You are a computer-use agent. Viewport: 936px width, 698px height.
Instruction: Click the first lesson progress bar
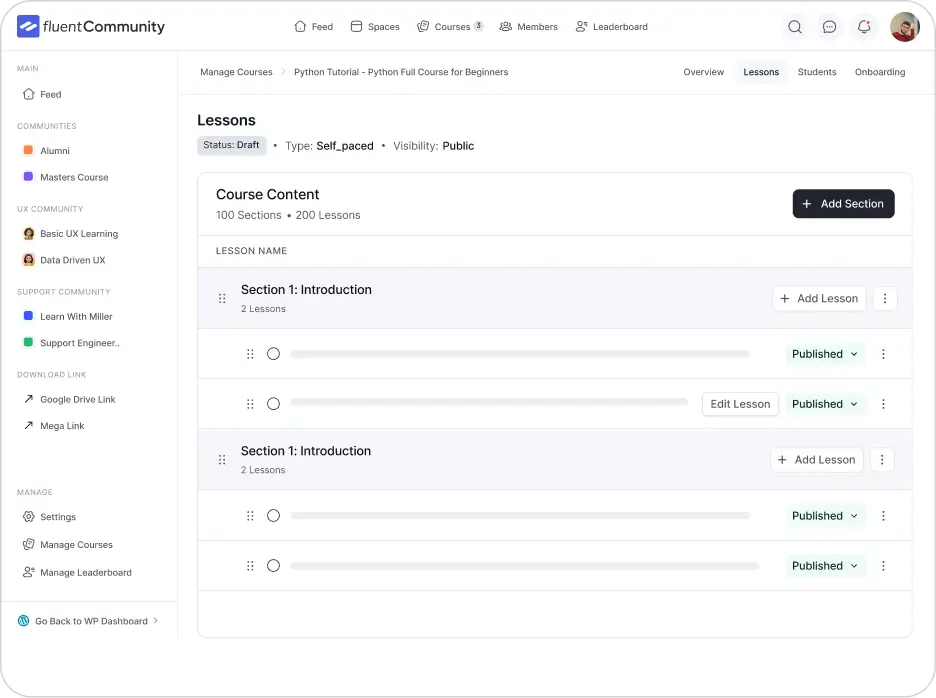coord(520,353)
